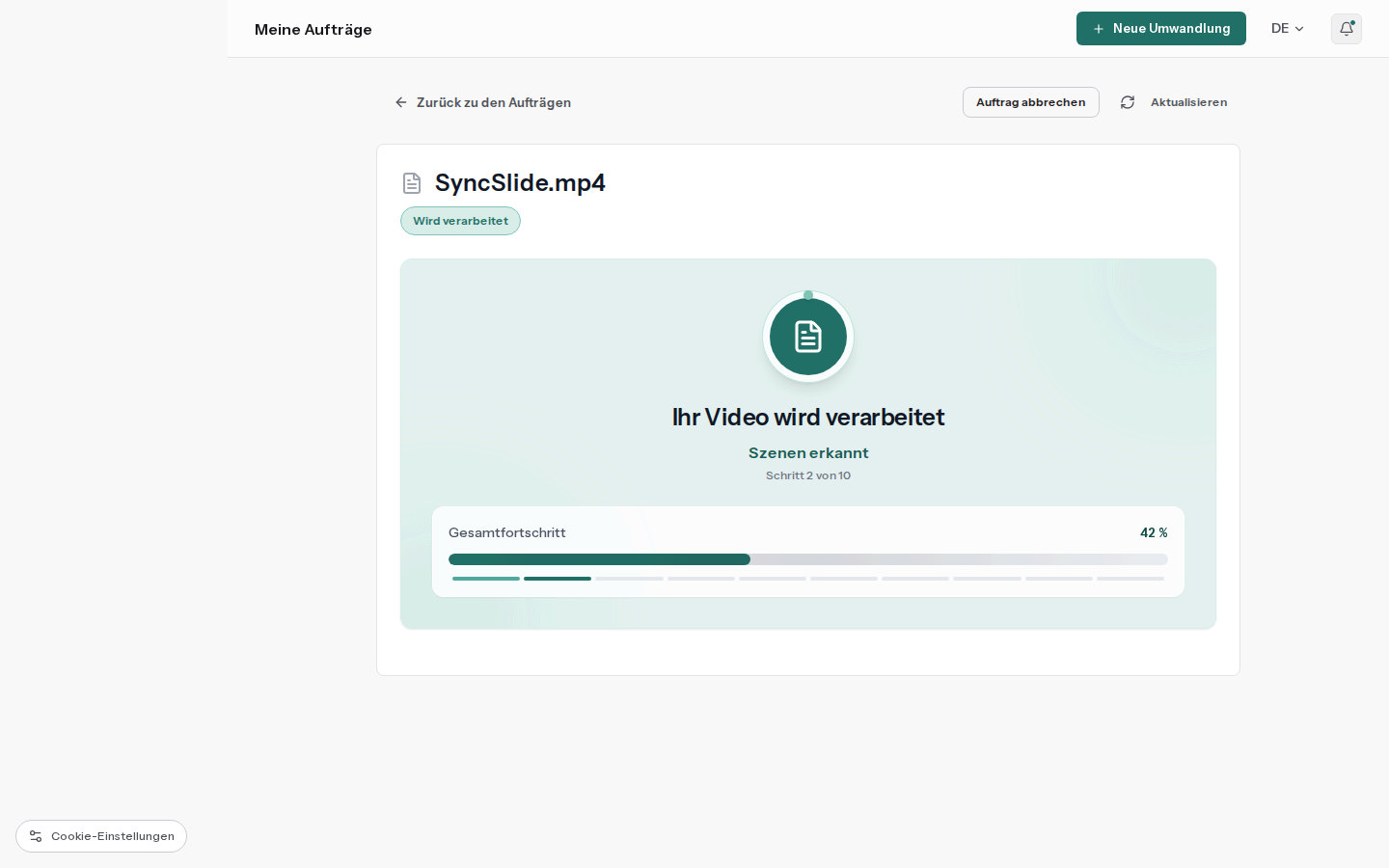
Task: Click the cookie settings sliders icon
Action: click(36, 836)
